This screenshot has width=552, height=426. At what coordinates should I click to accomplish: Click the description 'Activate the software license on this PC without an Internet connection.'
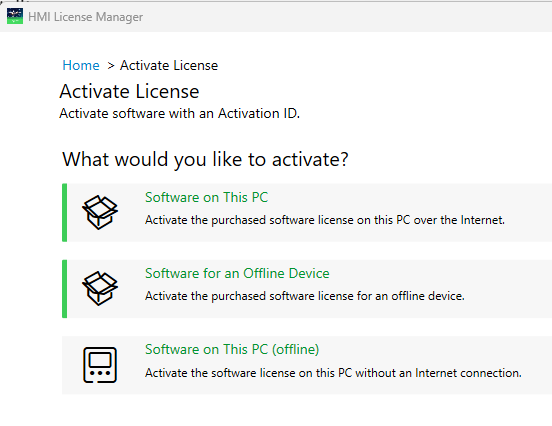[333, 373]
